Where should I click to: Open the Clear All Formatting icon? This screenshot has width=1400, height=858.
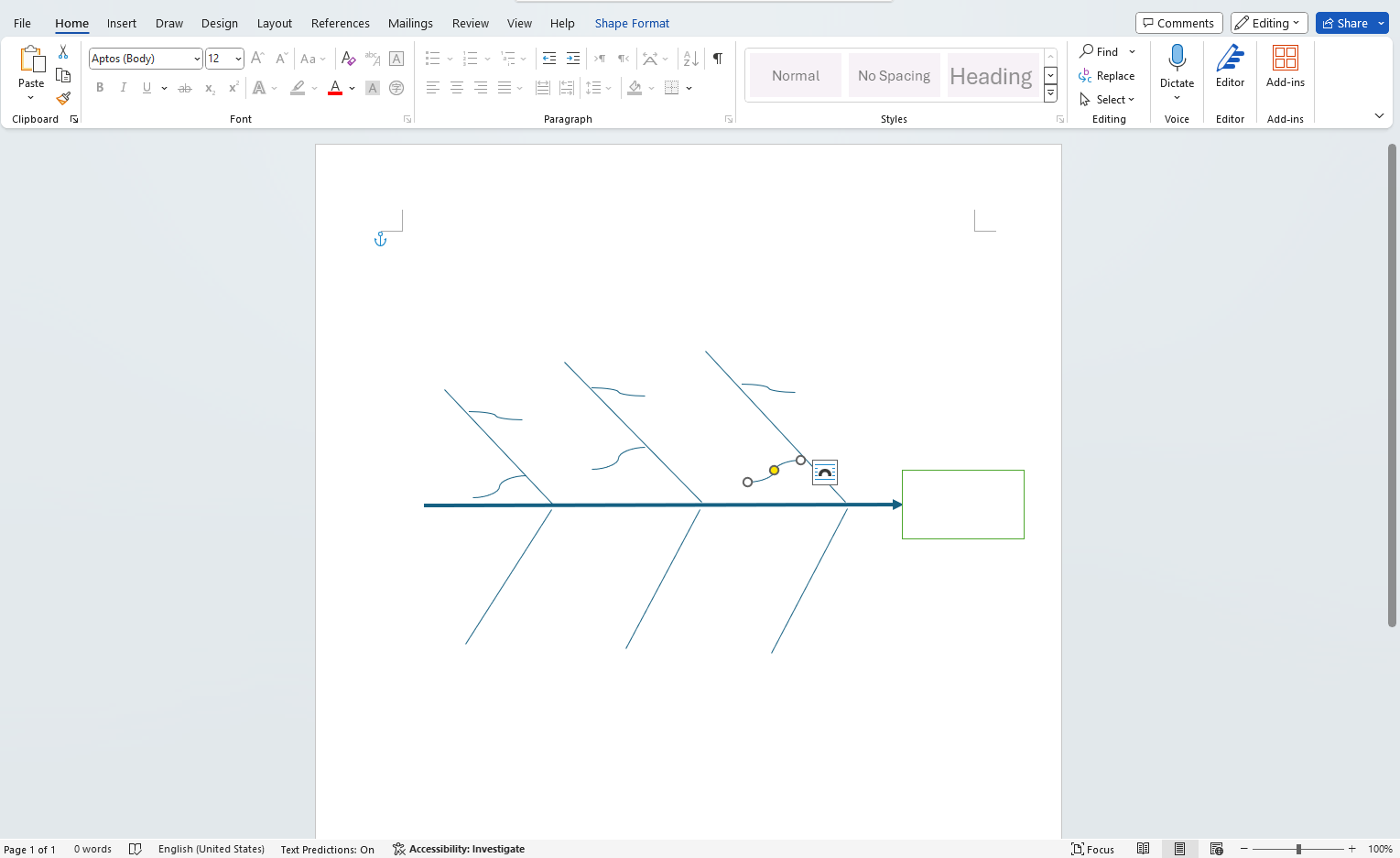coord(348,58)
